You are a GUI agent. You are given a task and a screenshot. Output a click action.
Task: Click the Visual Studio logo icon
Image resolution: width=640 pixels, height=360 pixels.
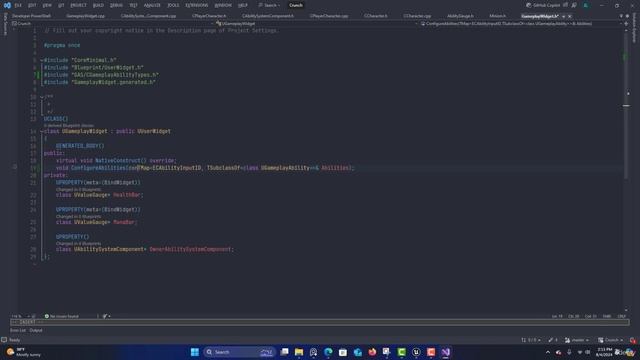tap(7, 5)
